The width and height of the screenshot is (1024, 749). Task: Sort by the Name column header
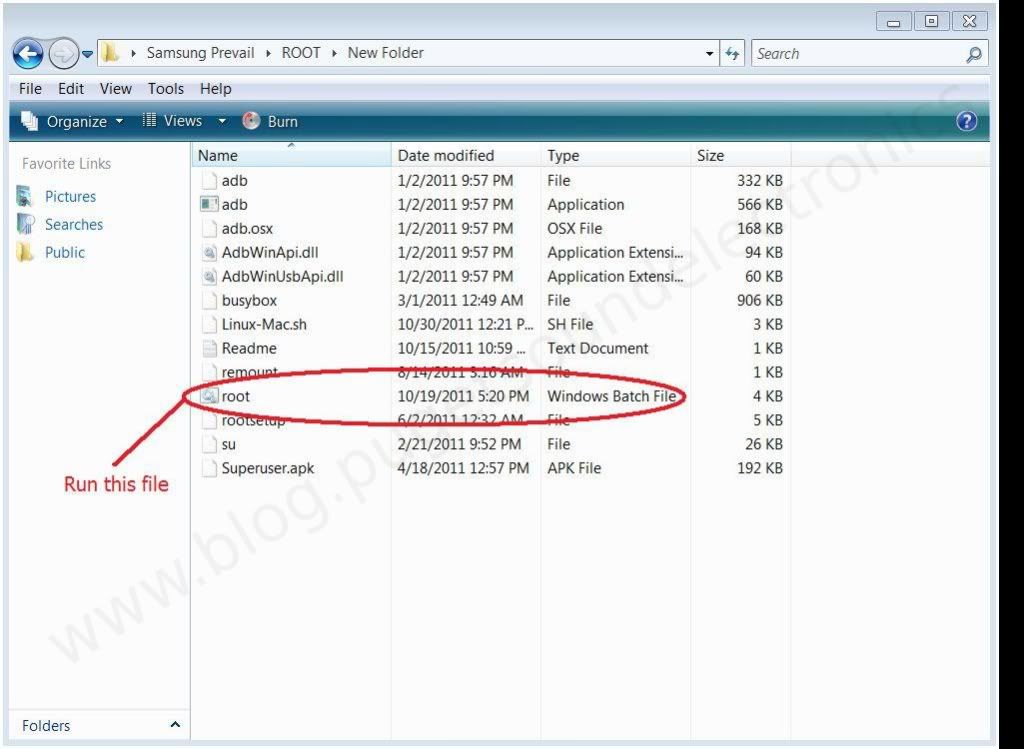pos(292,155)
